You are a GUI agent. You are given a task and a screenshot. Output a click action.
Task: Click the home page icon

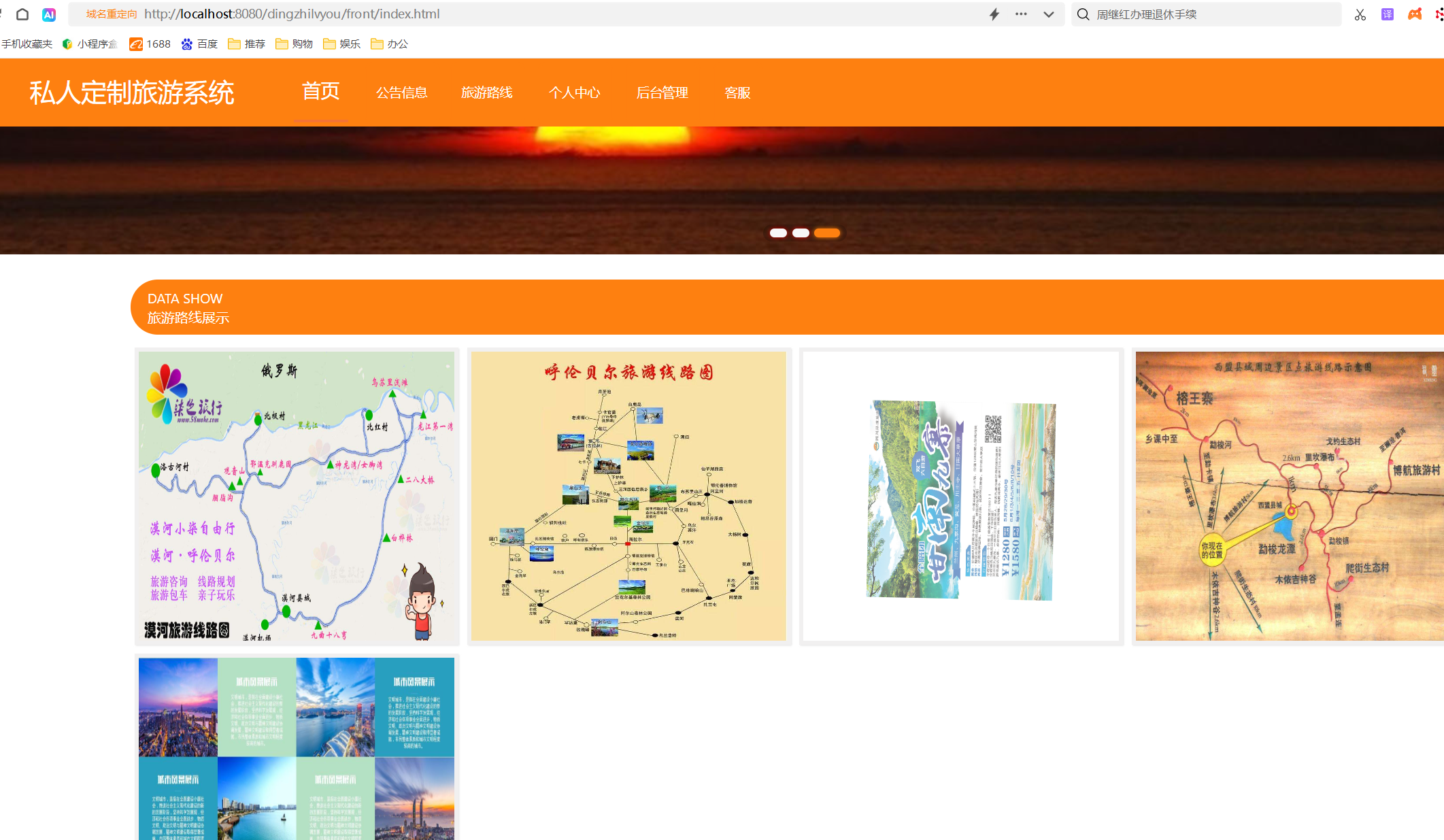(x=22, y=14)
